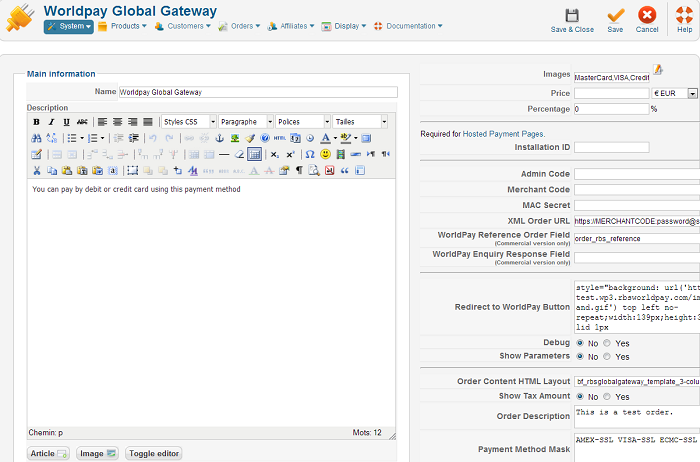Screen dimensions: 700x462
Task: Insert blockquote in editor
Action: pyautogui.click(x=344, y=171)
